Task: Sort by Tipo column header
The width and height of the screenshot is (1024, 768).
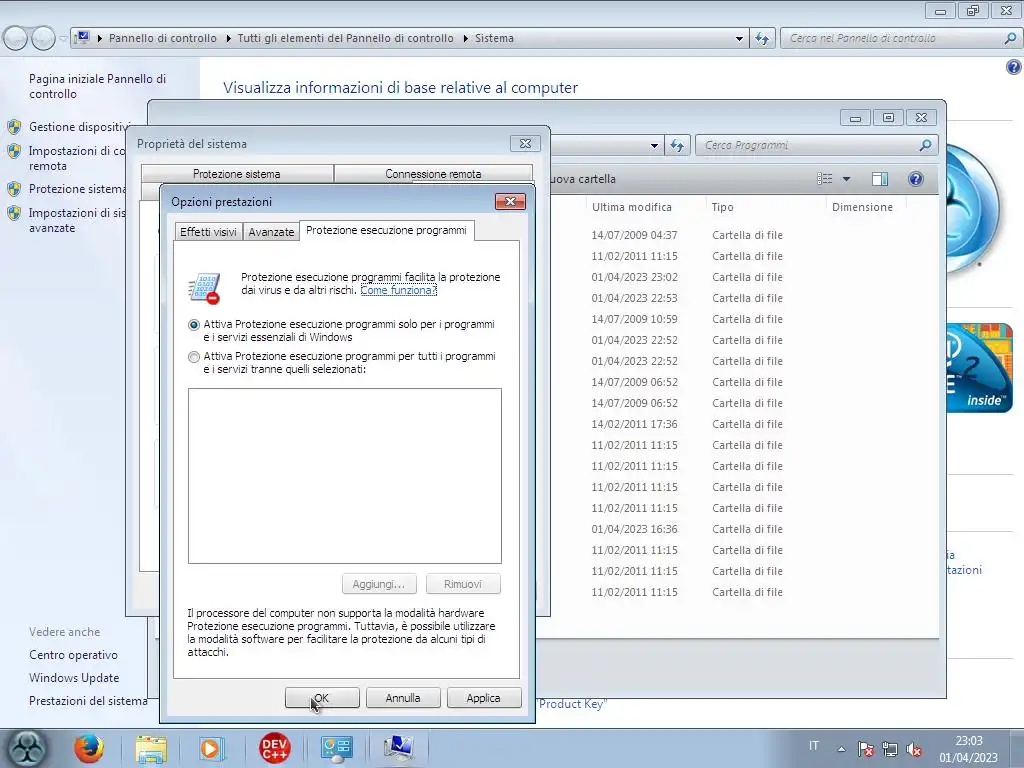Action: tap(722, 207)
